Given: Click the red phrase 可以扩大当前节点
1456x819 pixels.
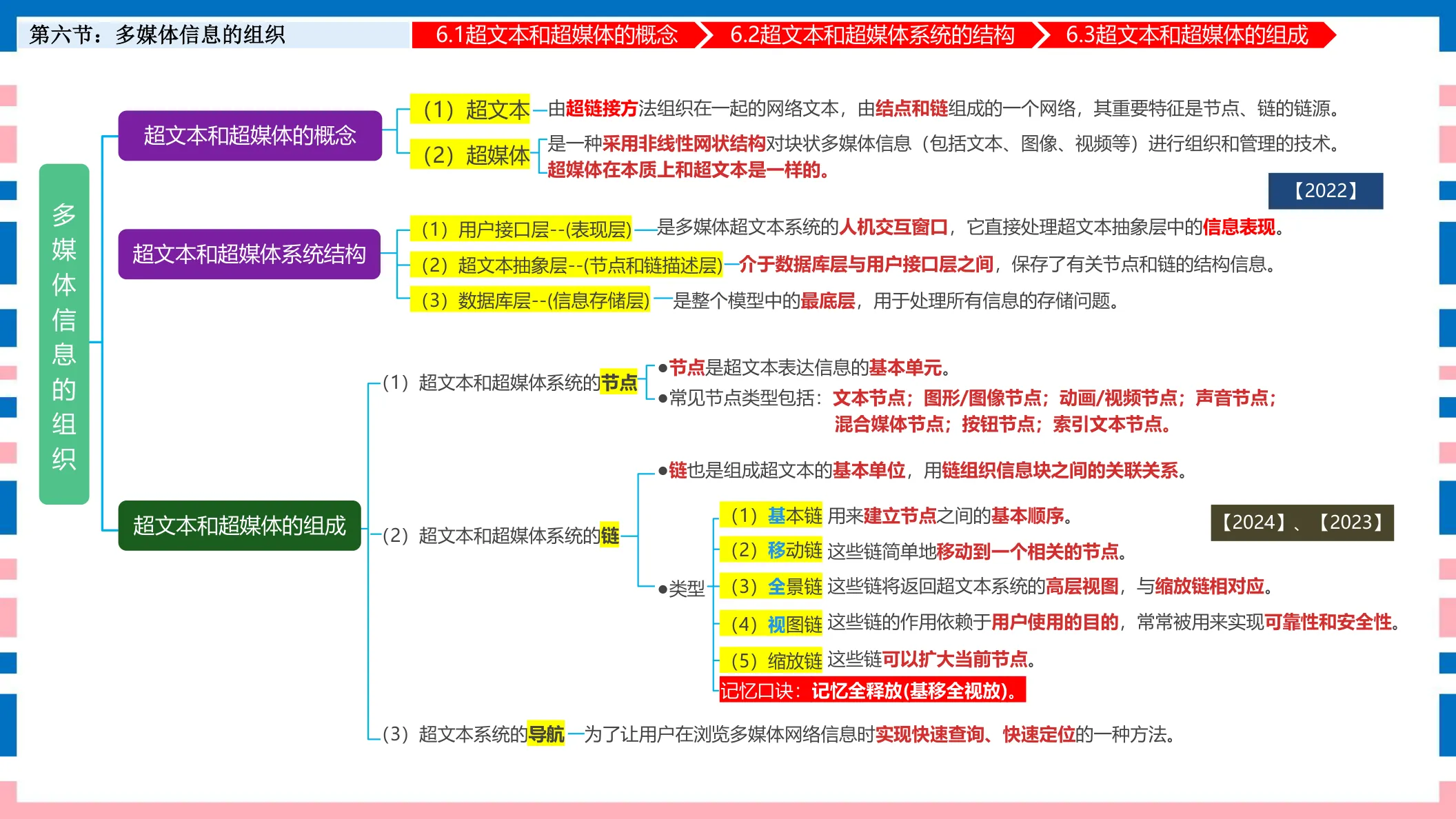Looking at the screenshot, I should coord(956,660).
